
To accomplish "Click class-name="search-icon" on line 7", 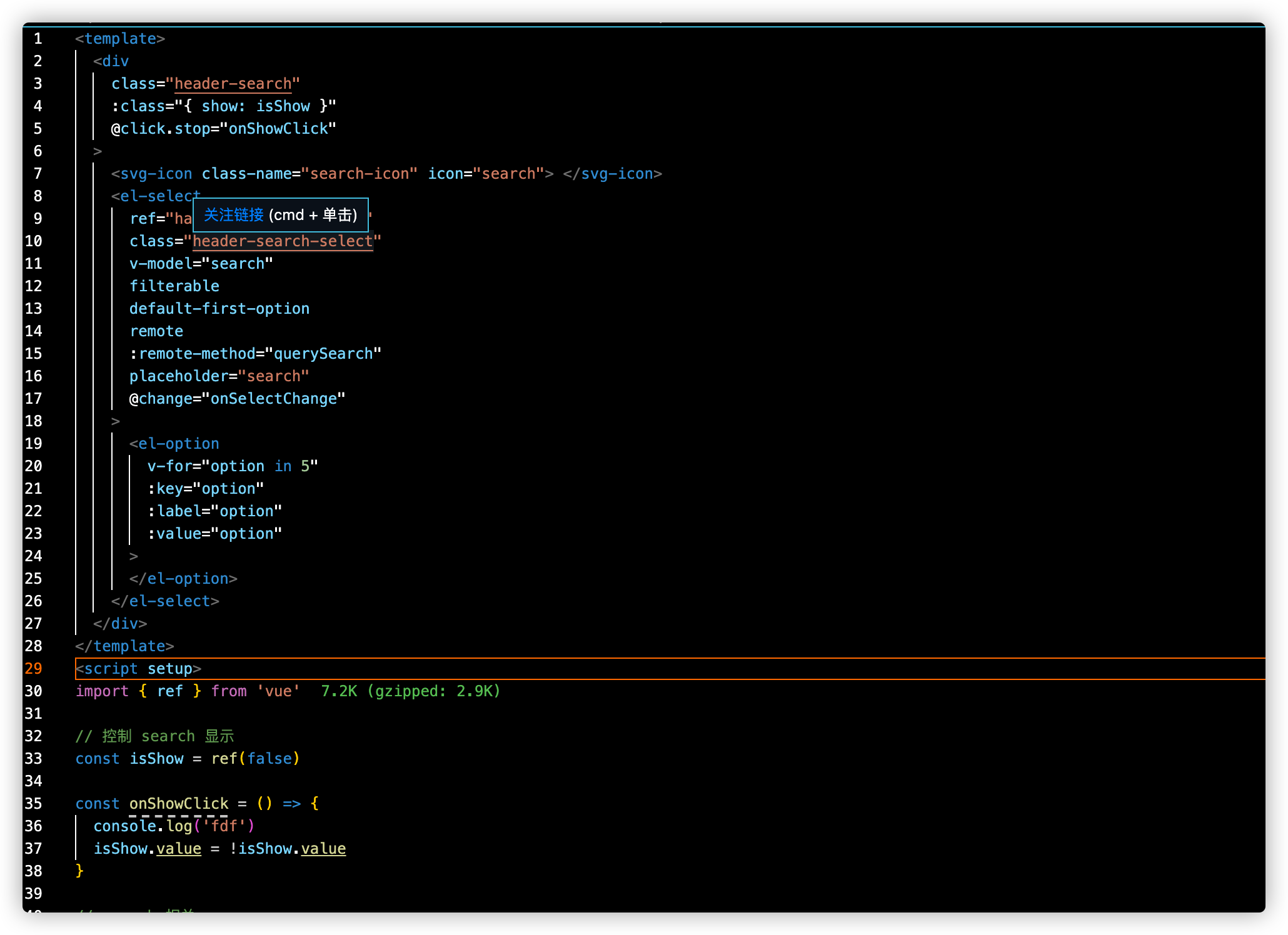I will click(309, 173).
